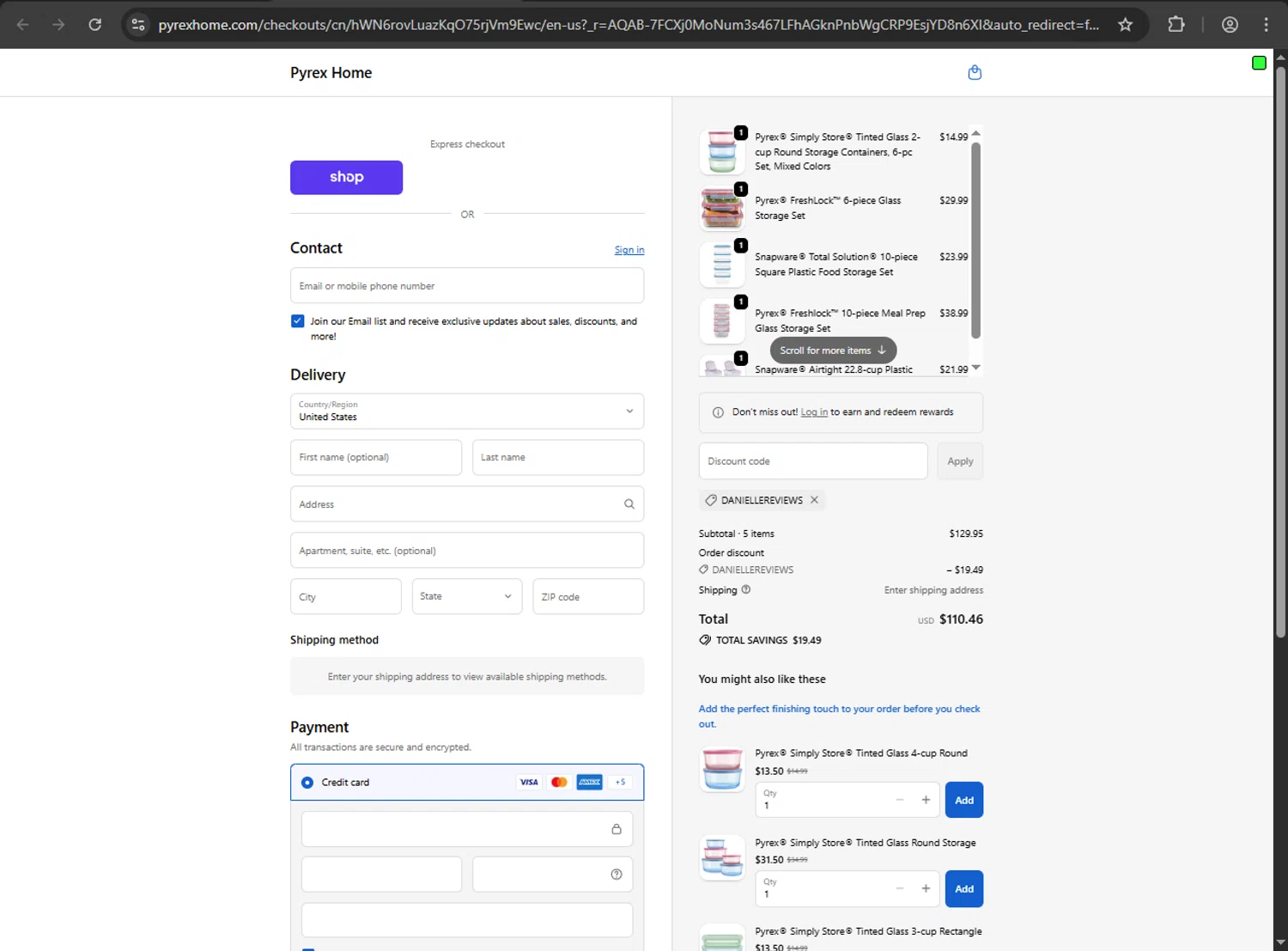The width and height of the screenshot is (1288, 951).
Task: Uncheck the join Email list checkbox
Action: pos(297,321)
